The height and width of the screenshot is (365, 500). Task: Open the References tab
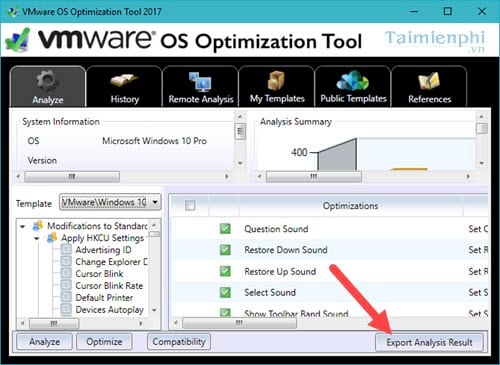[x=429, y=86]
